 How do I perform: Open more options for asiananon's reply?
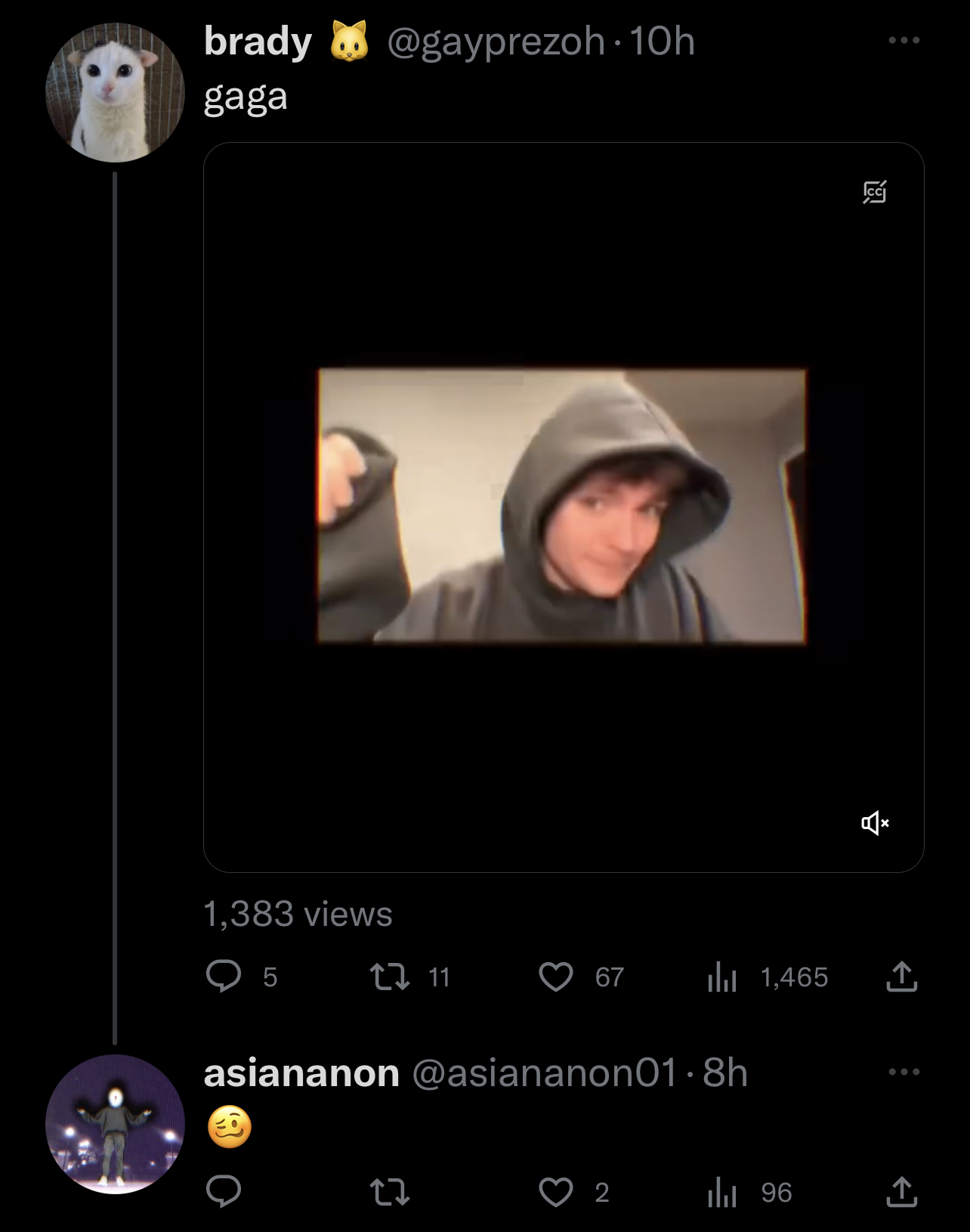[904, 1072]
